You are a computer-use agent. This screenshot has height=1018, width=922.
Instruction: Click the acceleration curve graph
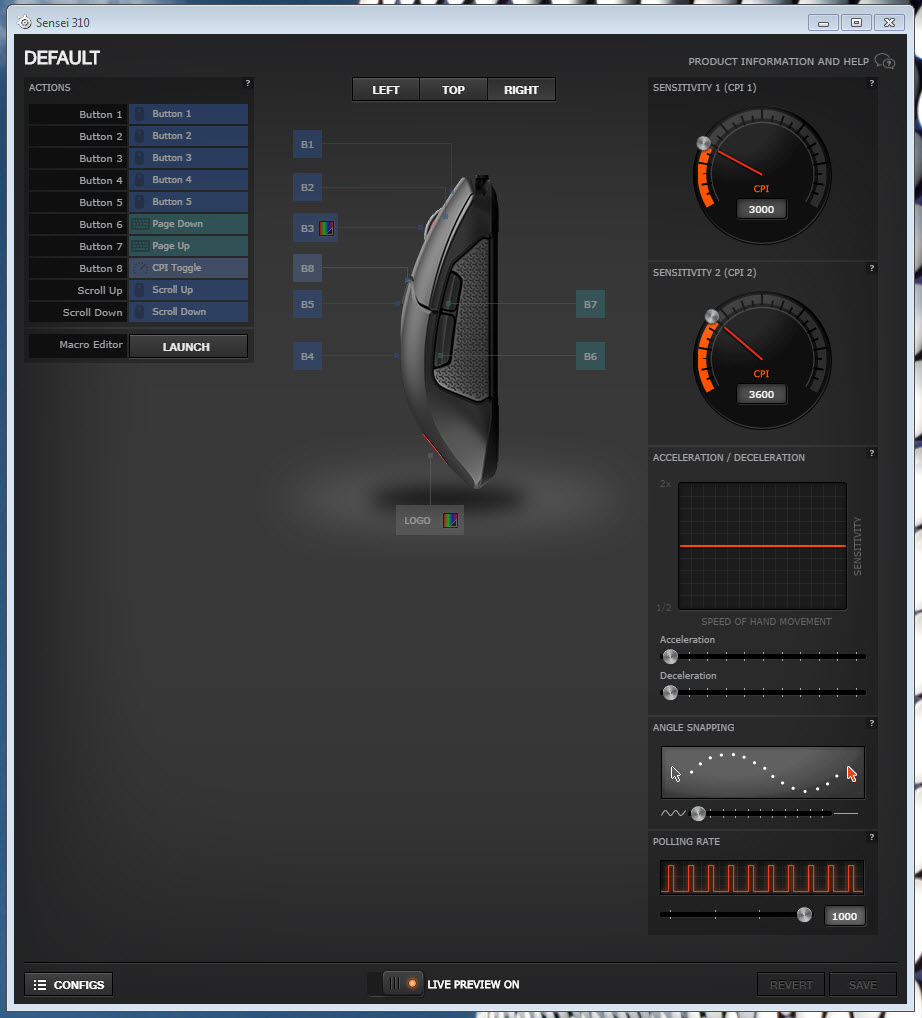pos(762,546)
